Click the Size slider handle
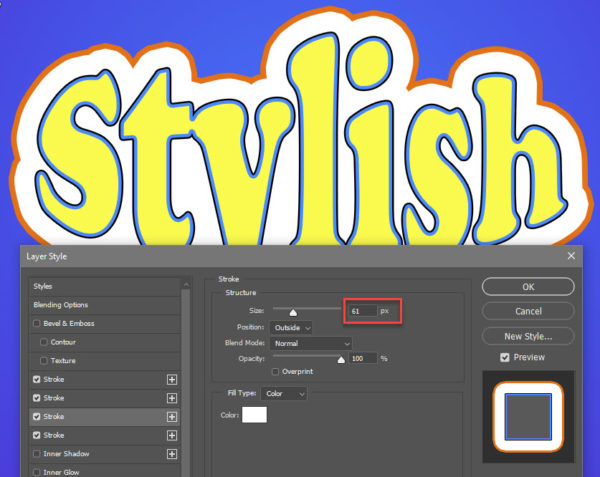 (x=293, y=313)
